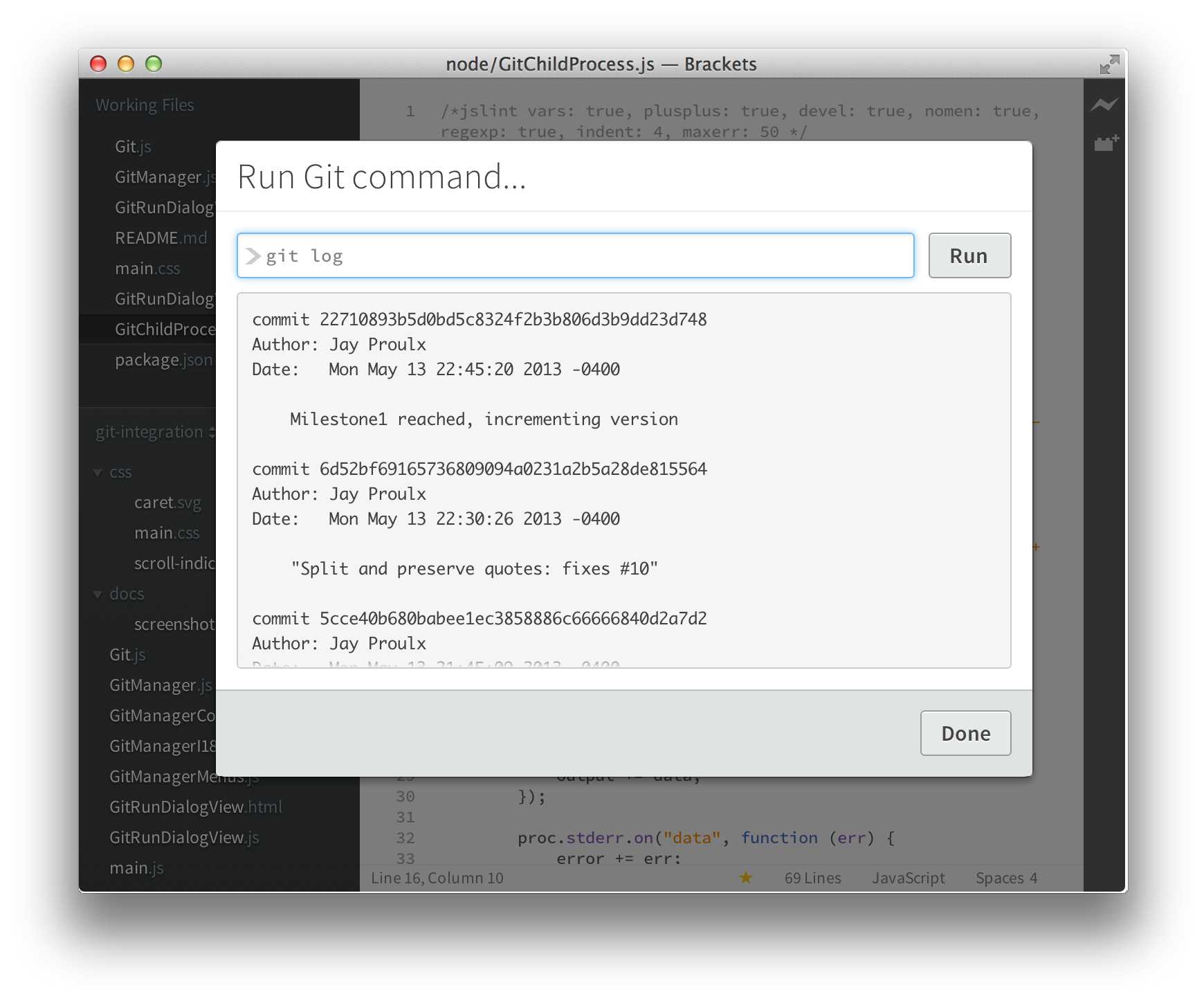Click the Run button

pyautogui.click(x=969, y=255)
